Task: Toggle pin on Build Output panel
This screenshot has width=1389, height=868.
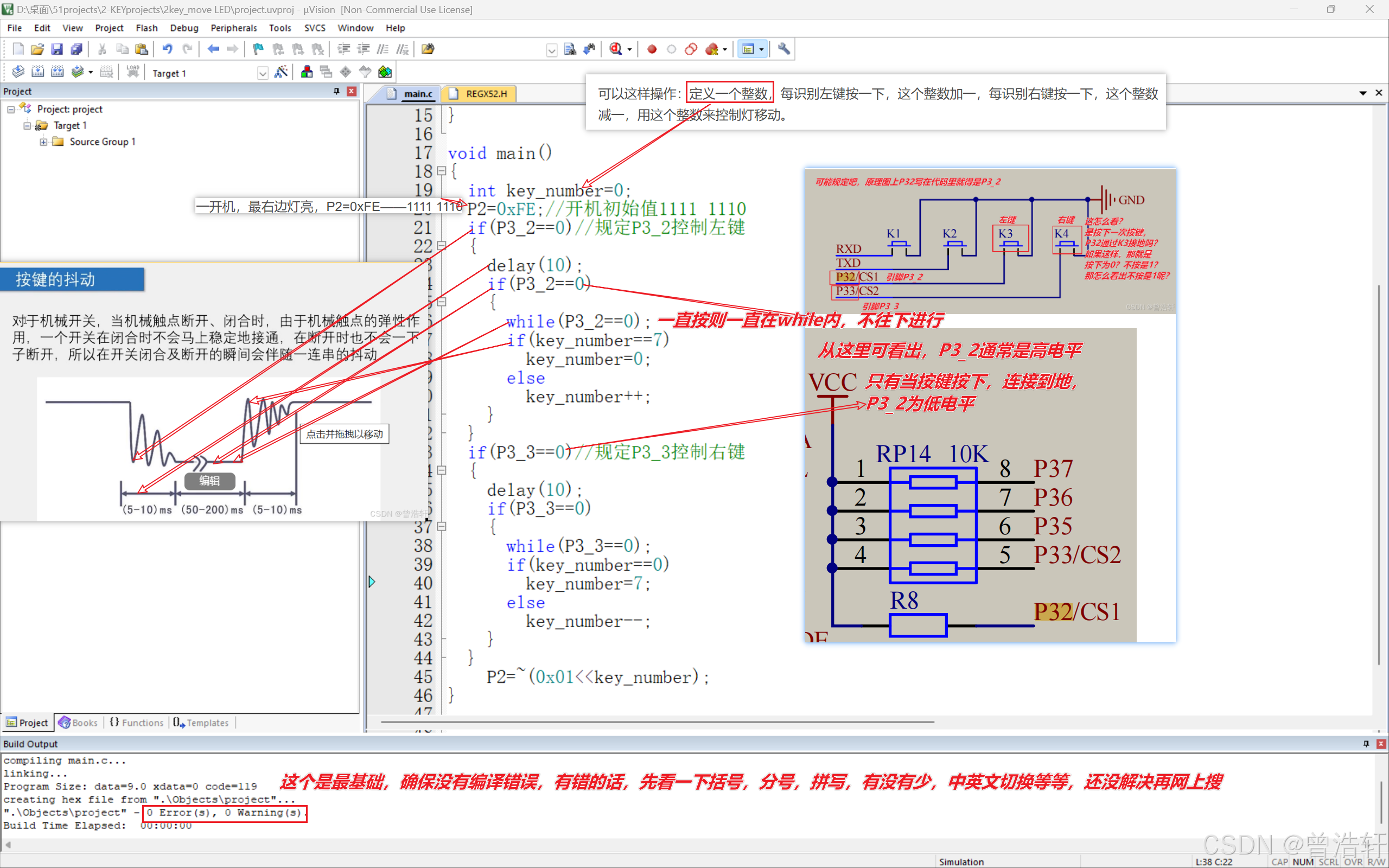Action: point(1366,744)
